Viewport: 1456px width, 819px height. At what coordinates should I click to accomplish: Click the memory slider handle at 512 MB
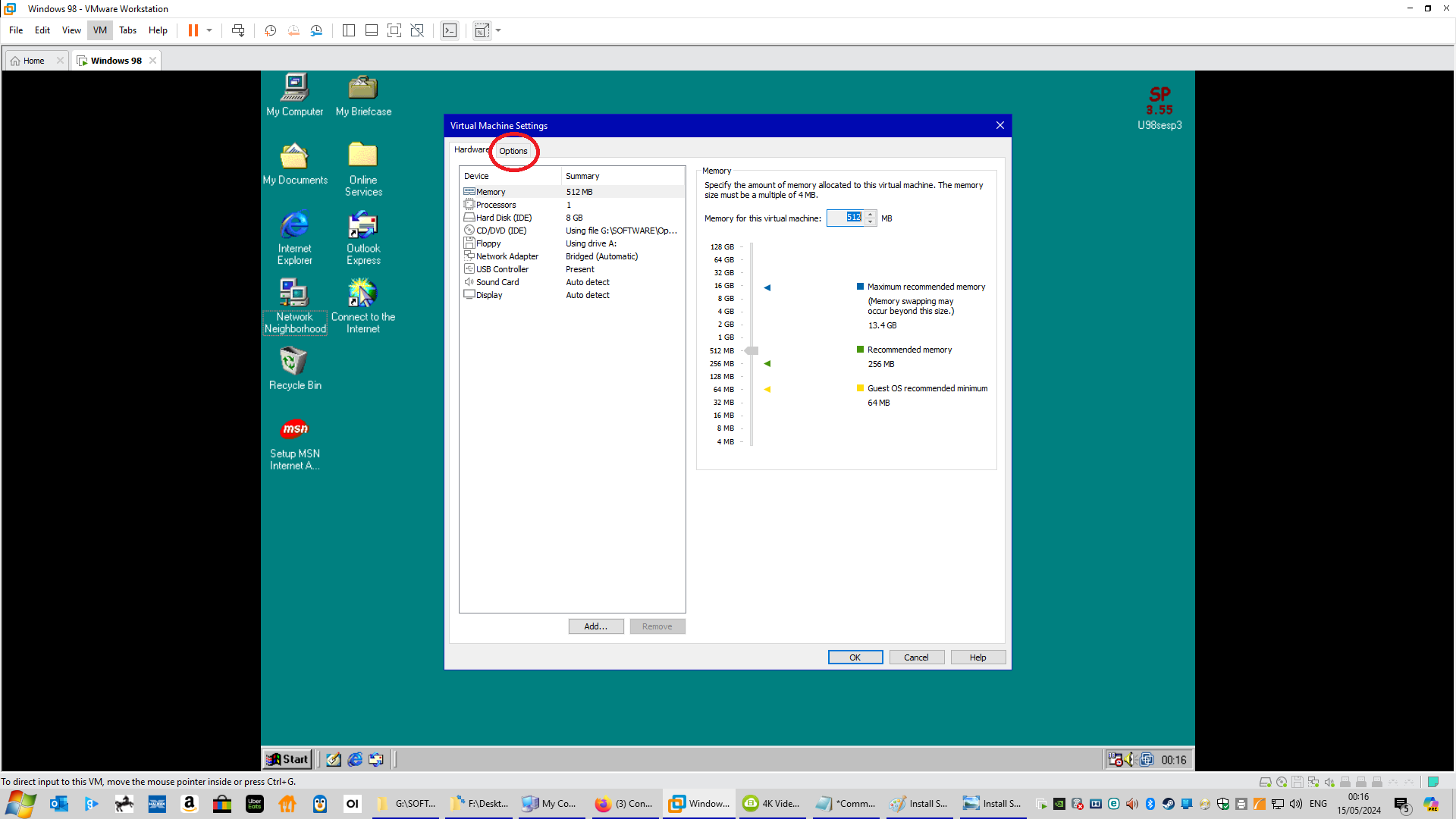coord(752,350)
